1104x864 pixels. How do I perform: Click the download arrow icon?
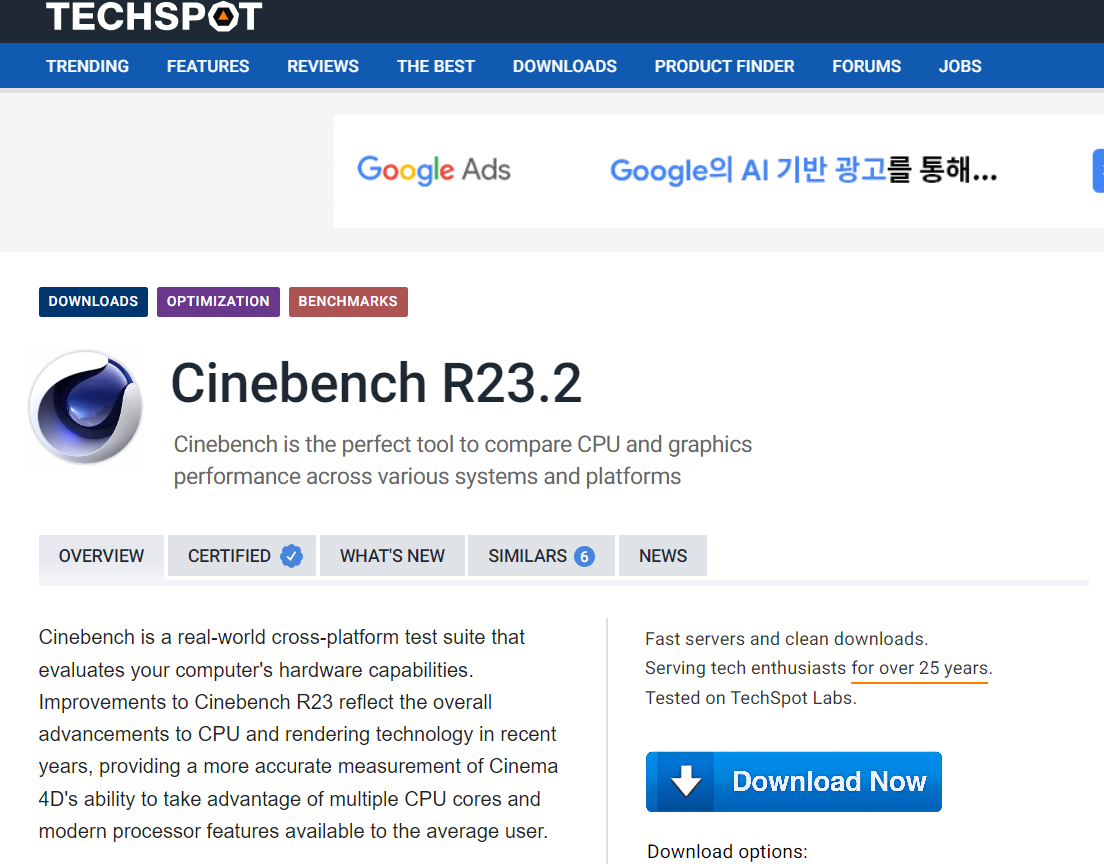pyautogui.click(x=686, y=782)
